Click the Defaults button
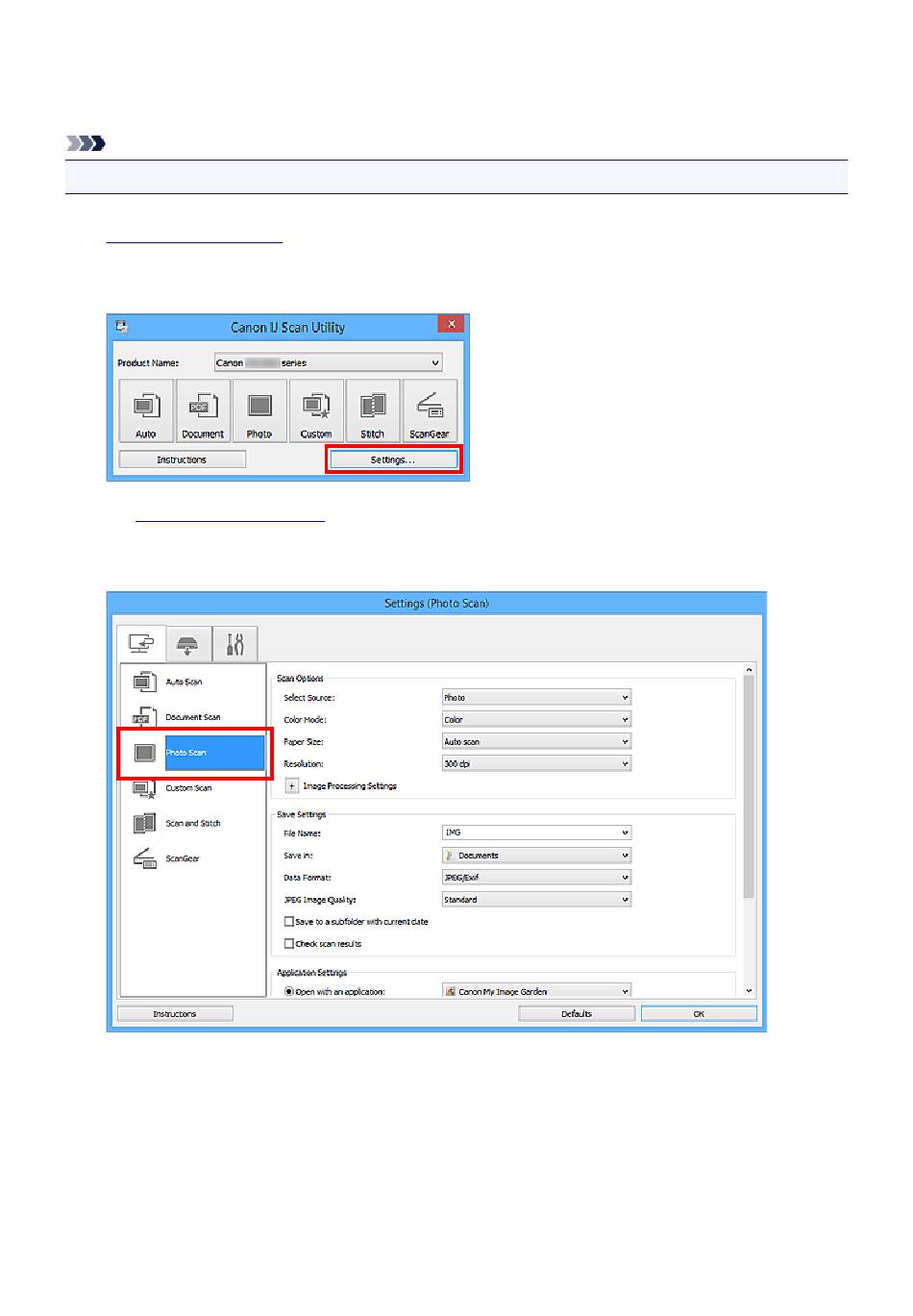Image resolution: width=913 pixels, height=1316 pixels. (x=577, y=1014)
